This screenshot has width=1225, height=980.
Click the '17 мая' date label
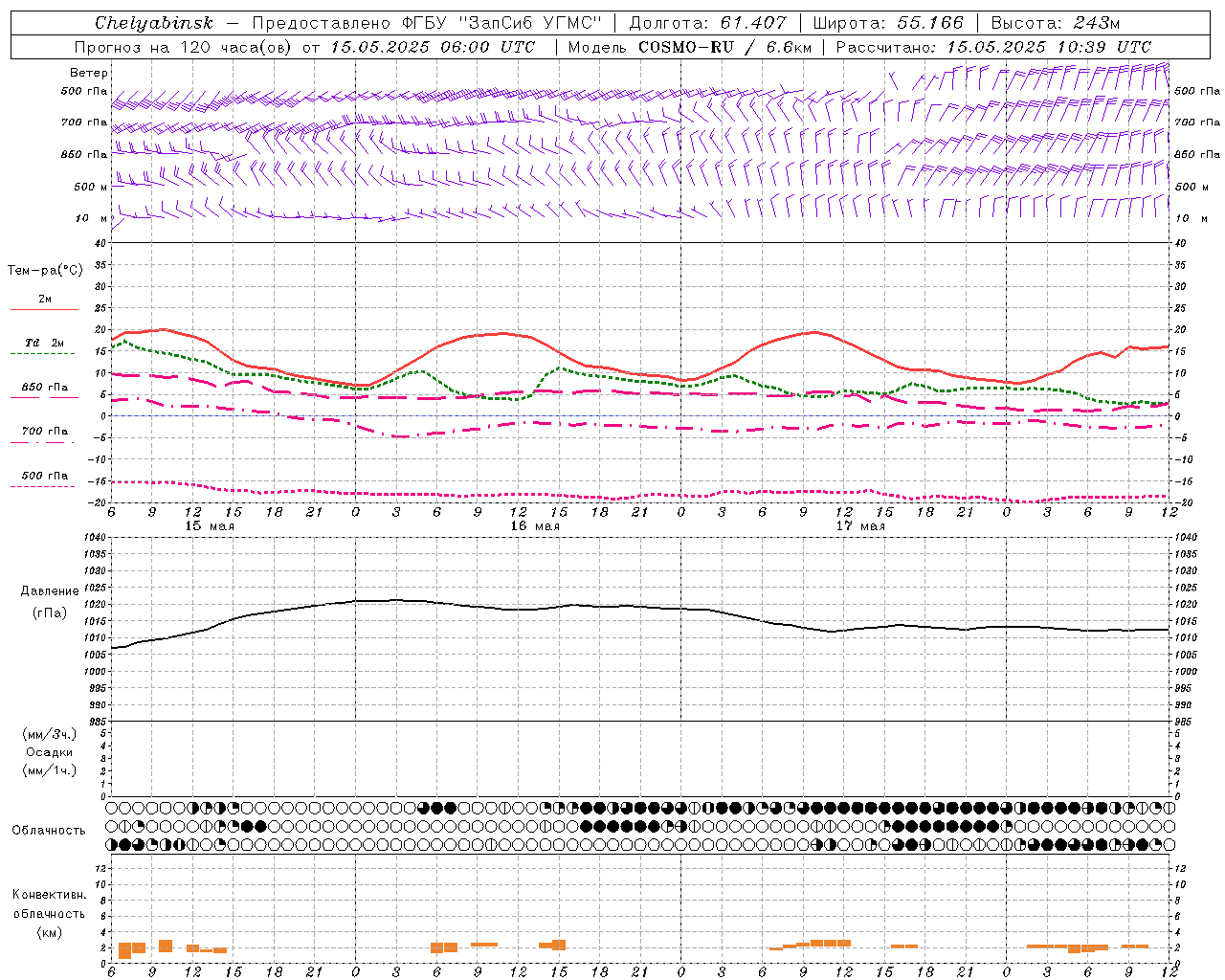(860, 526)
